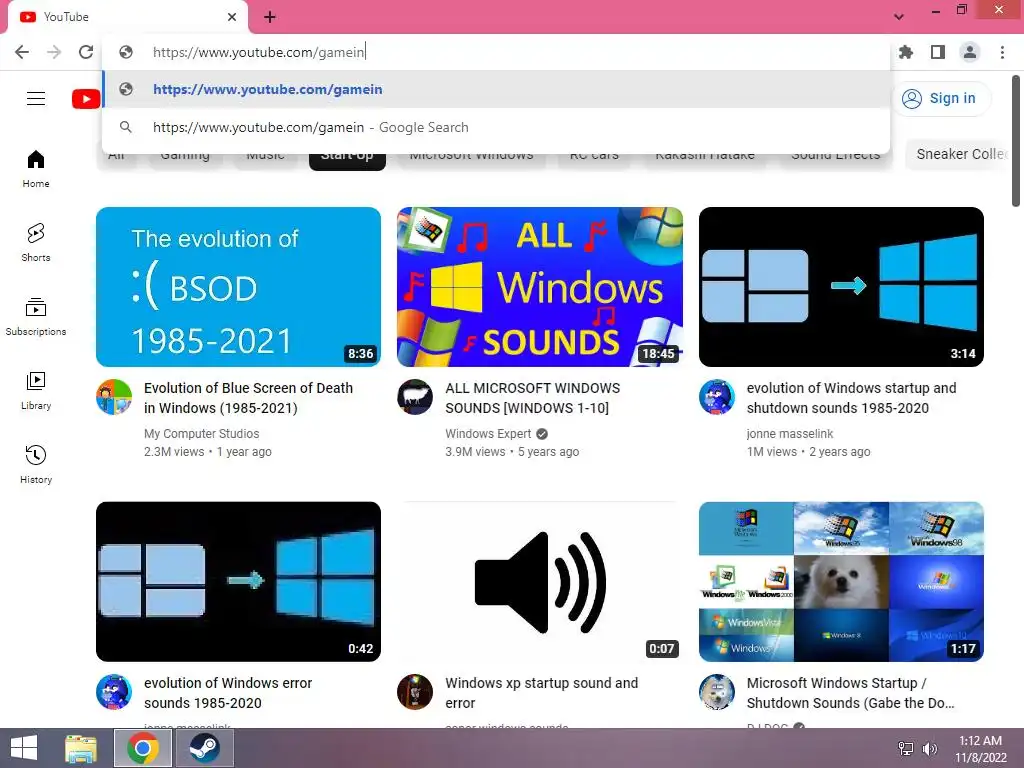This screenshot has height=768, width=1024.
Task: Click avatar beside Windows xp startup video
Action: tap(415, 692)
